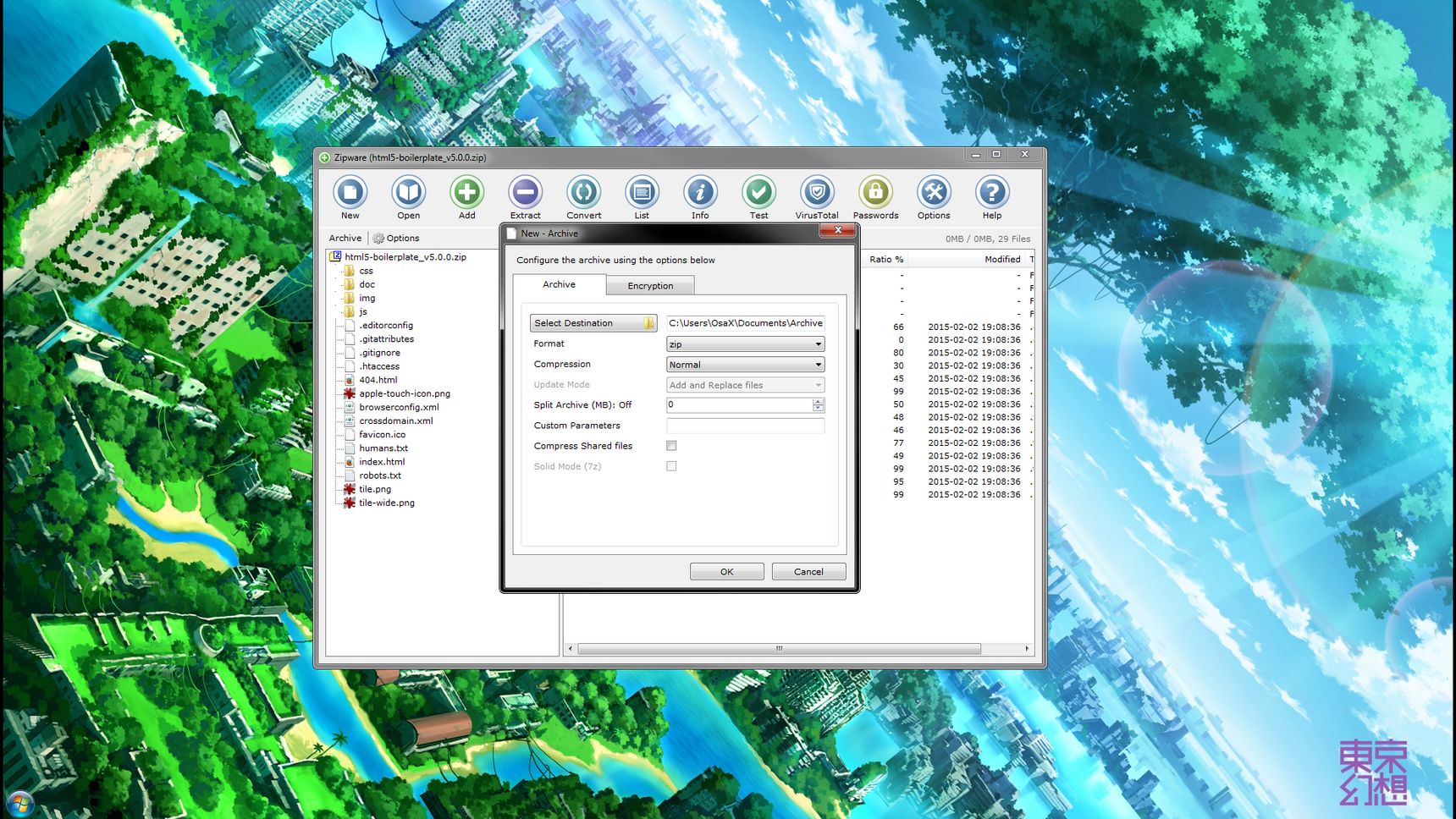The width and height of the screenshot is (1456, 819).
Task: Click the tile-wide.png file icon
Action: 349,503
